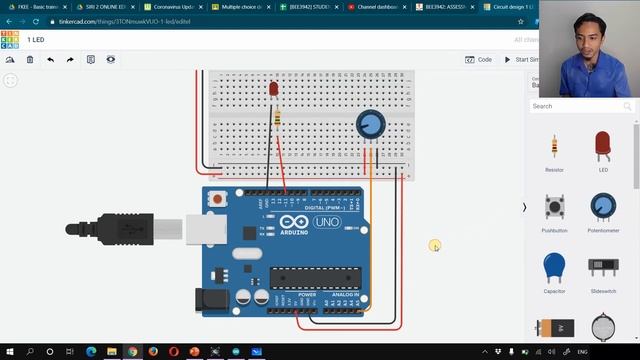Select the coin cell battery component
The image size is (640, 360).
click(x=603, y=327)
